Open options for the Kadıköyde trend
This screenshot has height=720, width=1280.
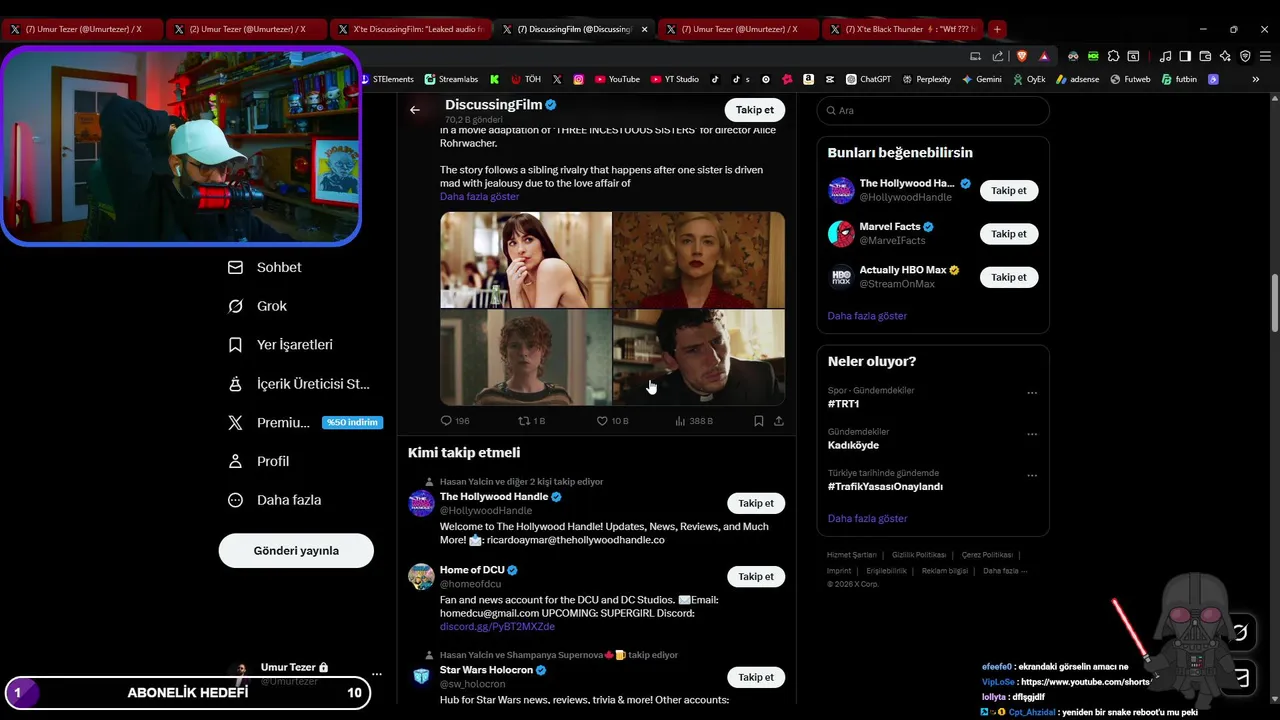coord(1032,435)
